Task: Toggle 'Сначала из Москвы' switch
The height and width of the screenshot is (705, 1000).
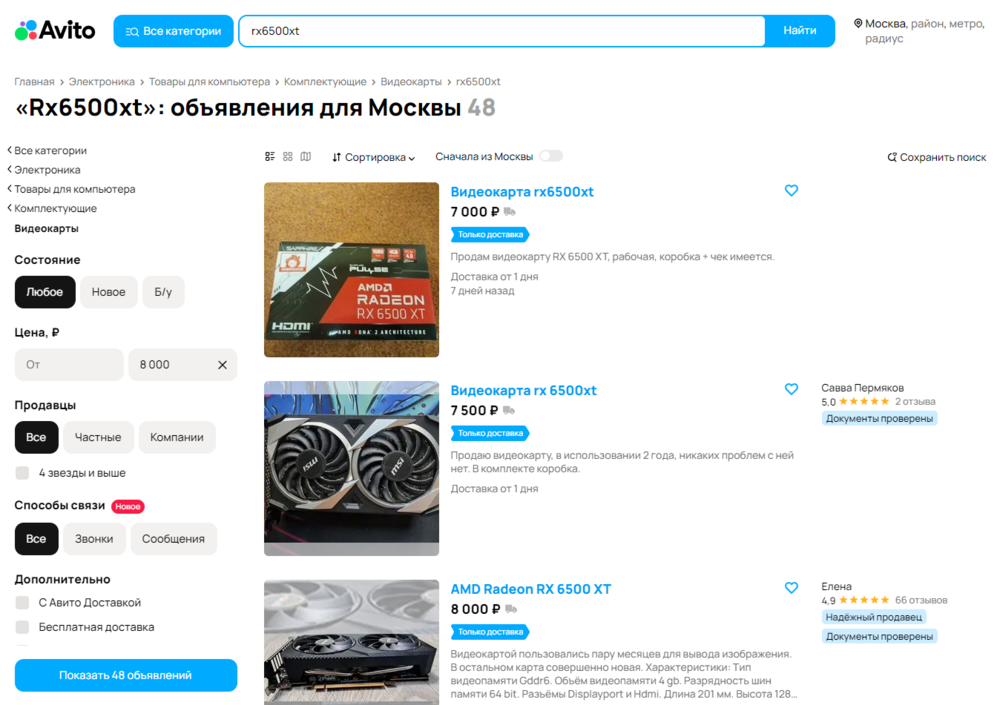Action: (551, 156)
